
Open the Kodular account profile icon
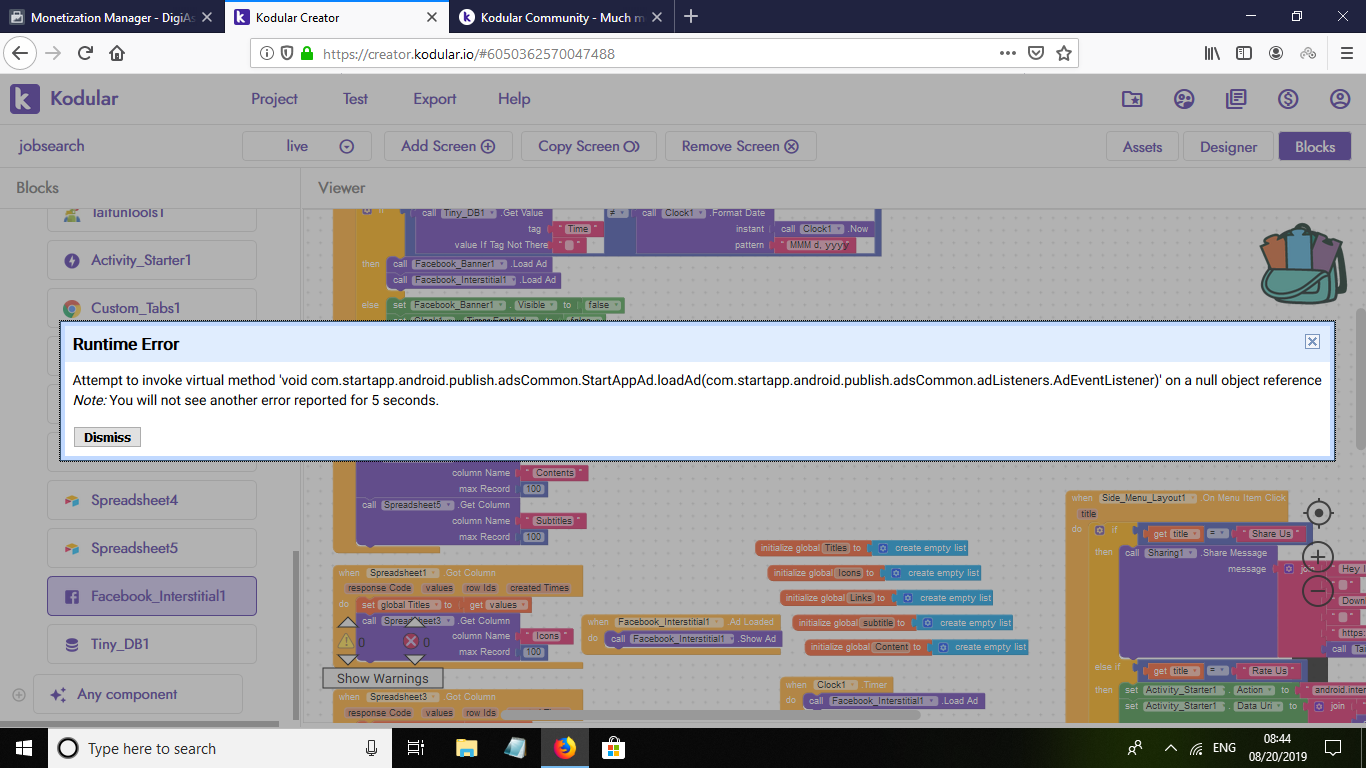pyautogui.click(x=1340, y=99)
